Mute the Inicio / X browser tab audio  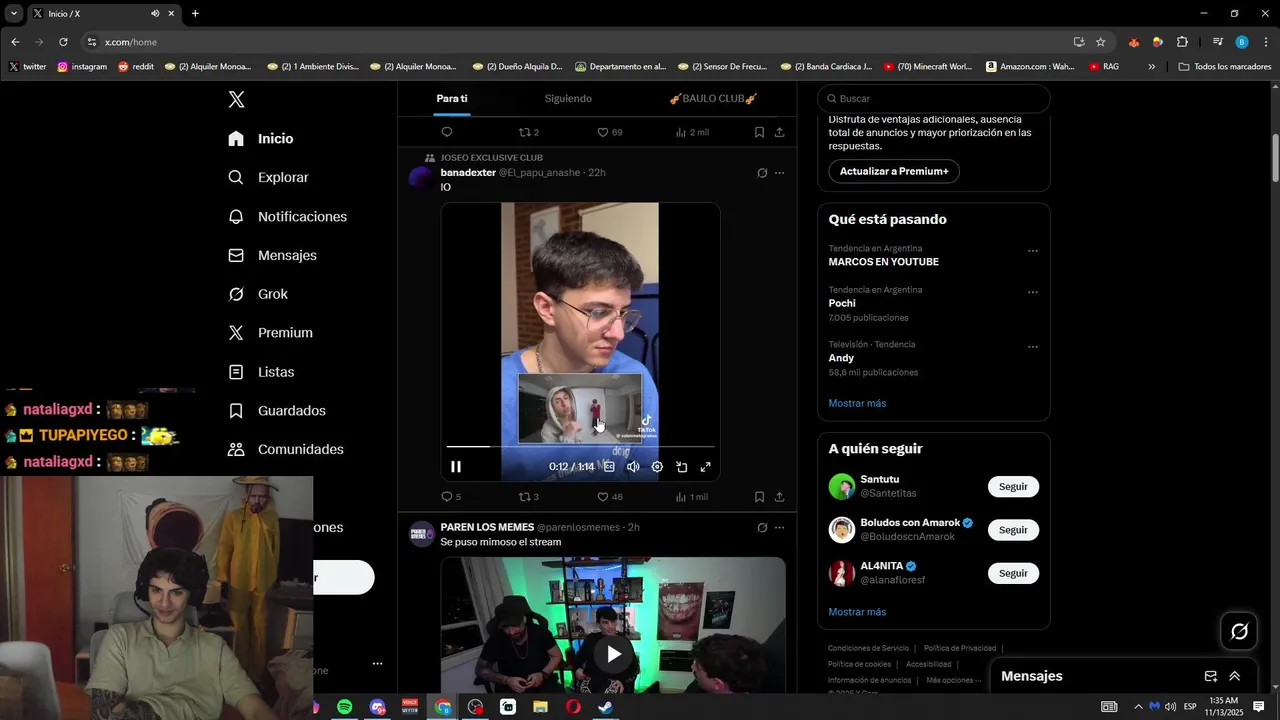155,14
